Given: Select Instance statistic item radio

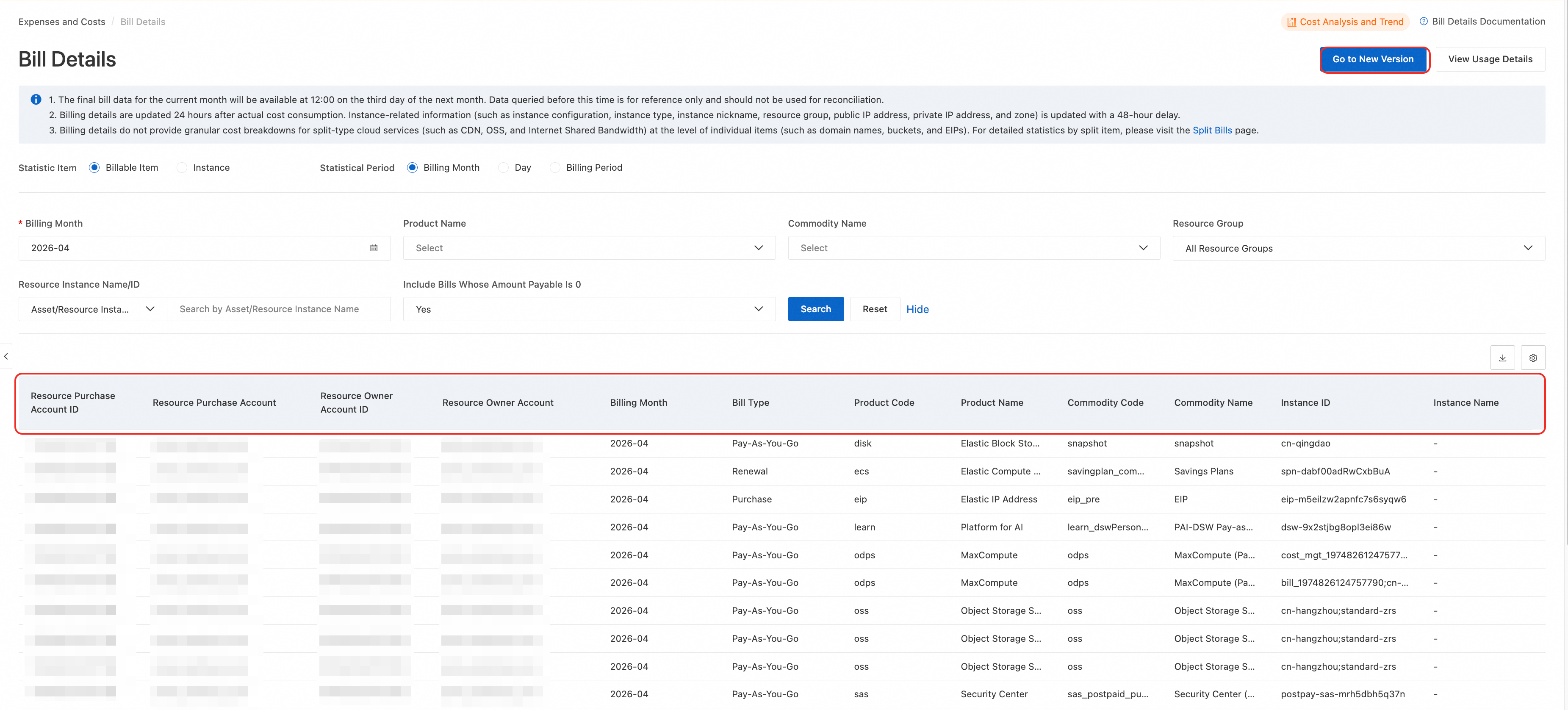Looking at the screenshot, I should pyautogui.click(x=182, y=167).
